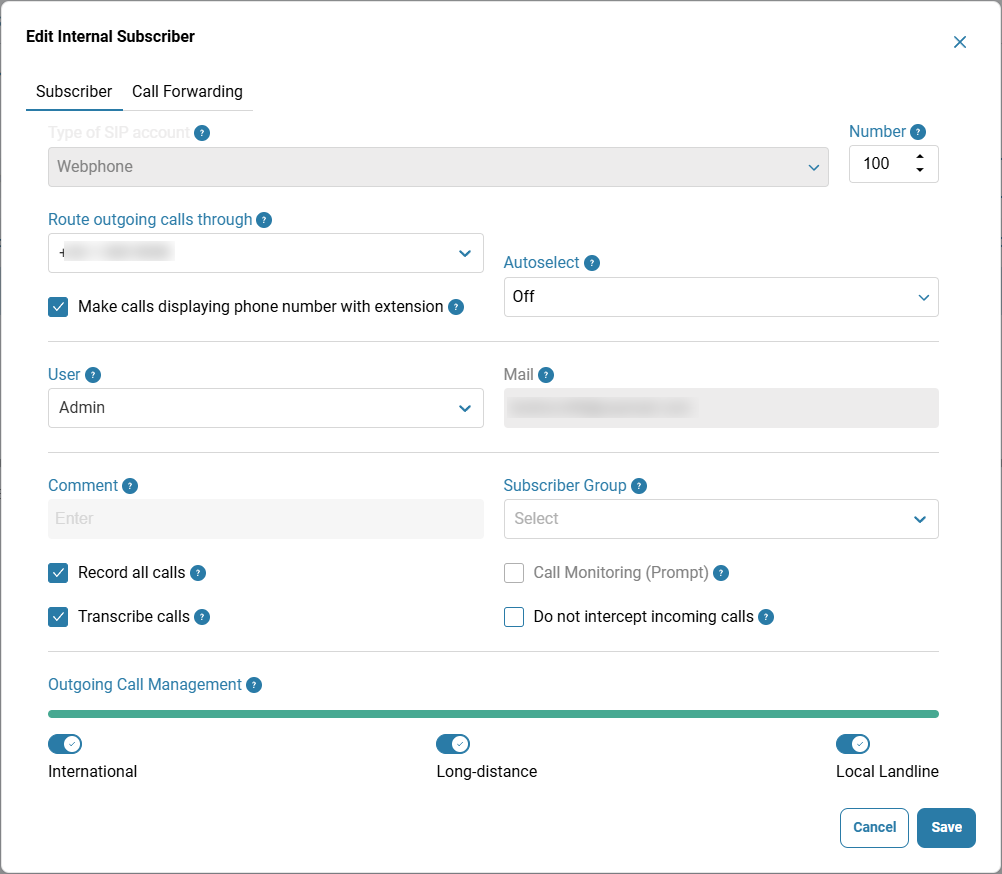Open the Type of SIP account Webphone dropdown
1002x874 pixels.
point(438,167)
